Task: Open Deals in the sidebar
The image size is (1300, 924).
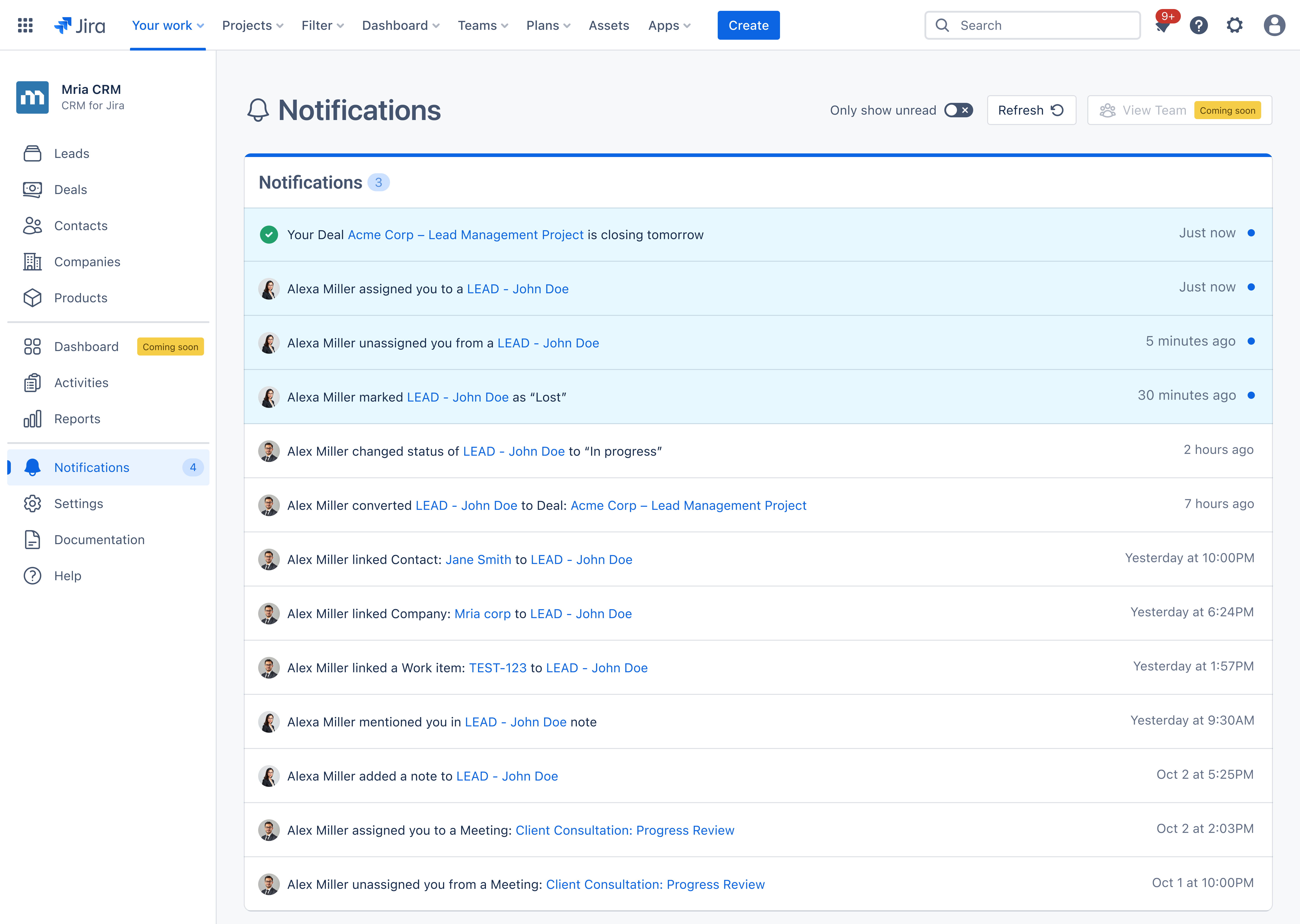Action: click(108, 189)
